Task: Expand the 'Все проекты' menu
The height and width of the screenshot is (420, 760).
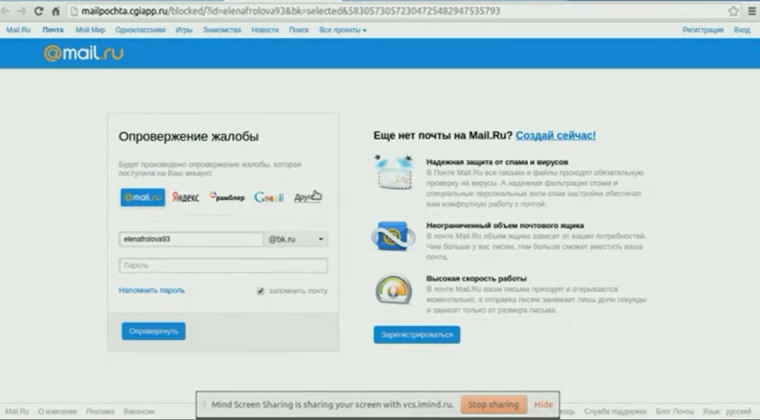Action: click(342, 30)
